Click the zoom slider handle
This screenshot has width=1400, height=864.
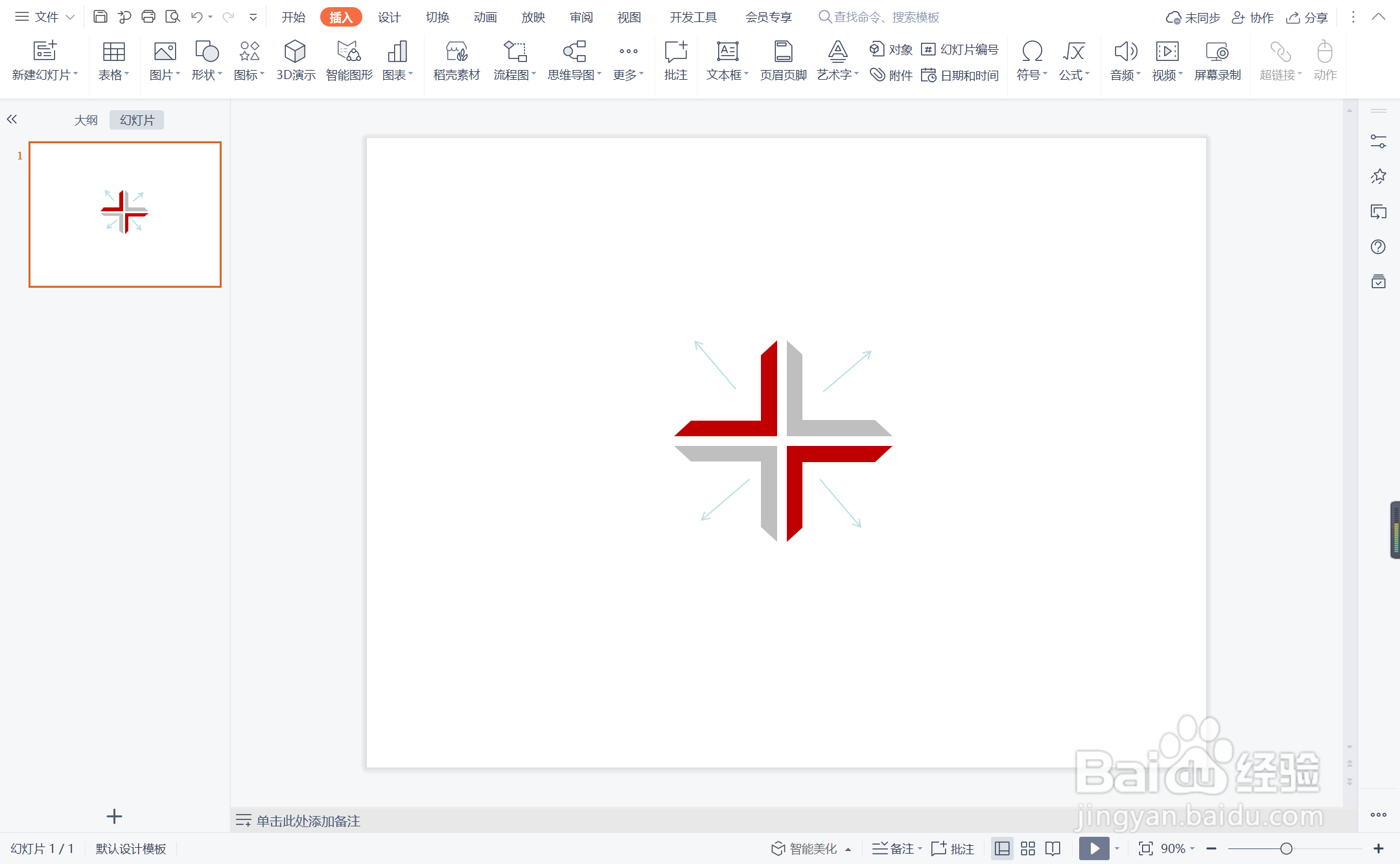click(1287, 848)
